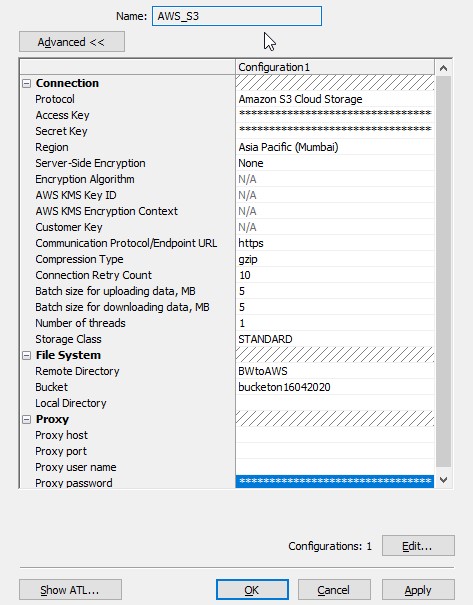Click the scrollbar down arrow
This screenshot has height=605, width=473.
point(443,480)
